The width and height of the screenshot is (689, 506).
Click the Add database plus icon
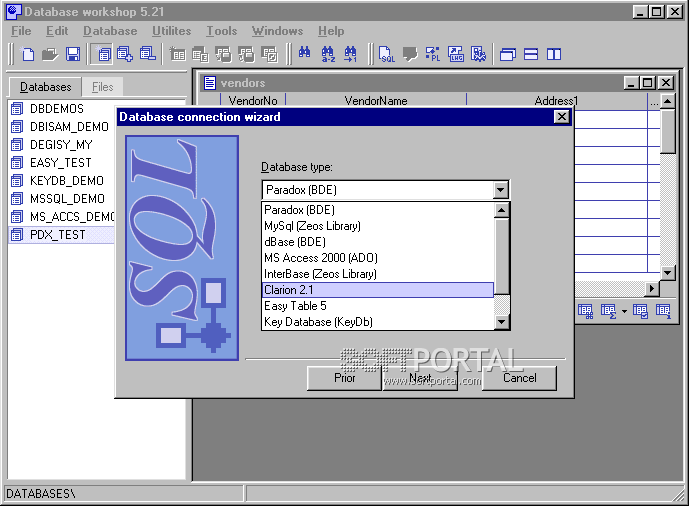[x=125, y=54]
